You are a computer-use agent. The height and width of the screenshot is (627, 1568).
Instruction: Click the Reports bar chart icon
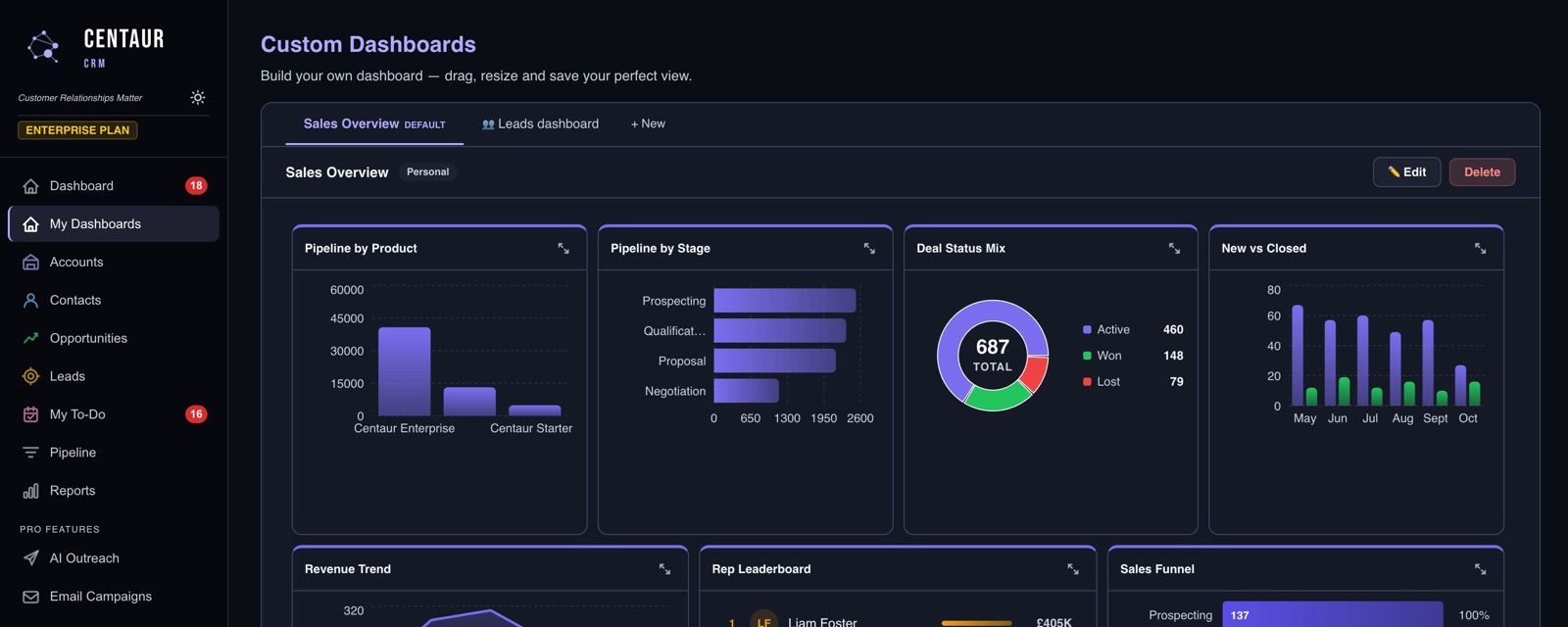pos(30,491)
